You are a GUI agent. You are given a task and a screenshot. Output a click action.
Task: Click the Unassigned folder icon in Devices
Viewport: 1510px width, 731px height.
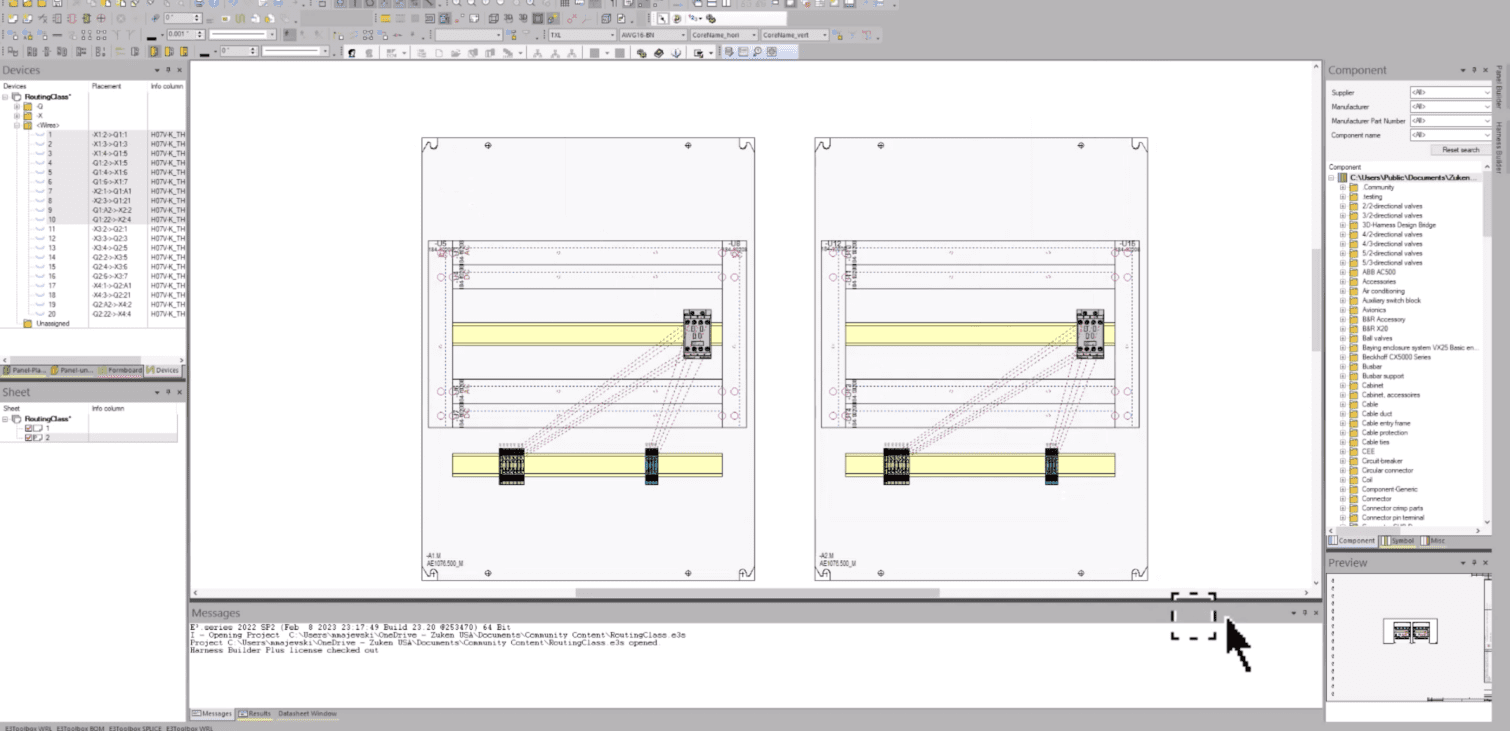click(27, 323)
